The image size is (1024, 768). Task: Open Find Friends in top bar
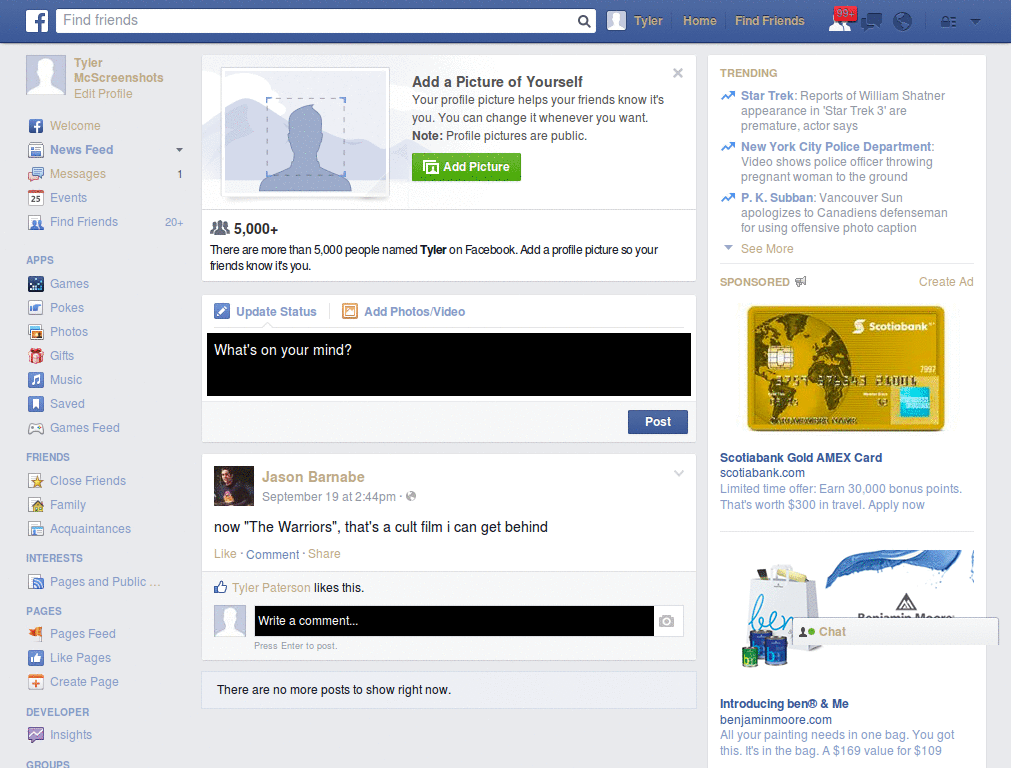click(x=770, y=21)
